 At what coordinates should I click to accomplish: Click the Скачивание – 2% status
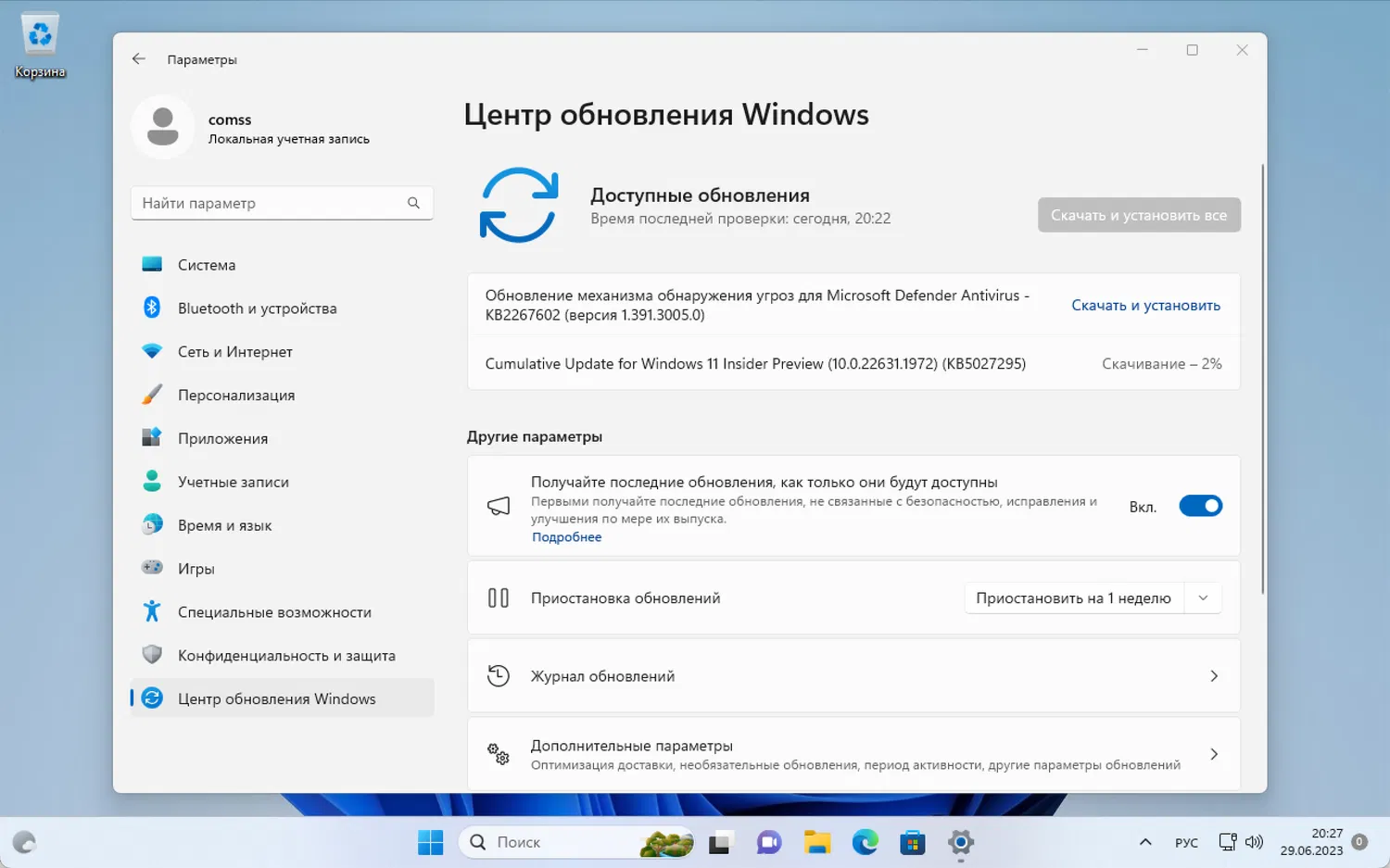click(x=1162, y=364)
